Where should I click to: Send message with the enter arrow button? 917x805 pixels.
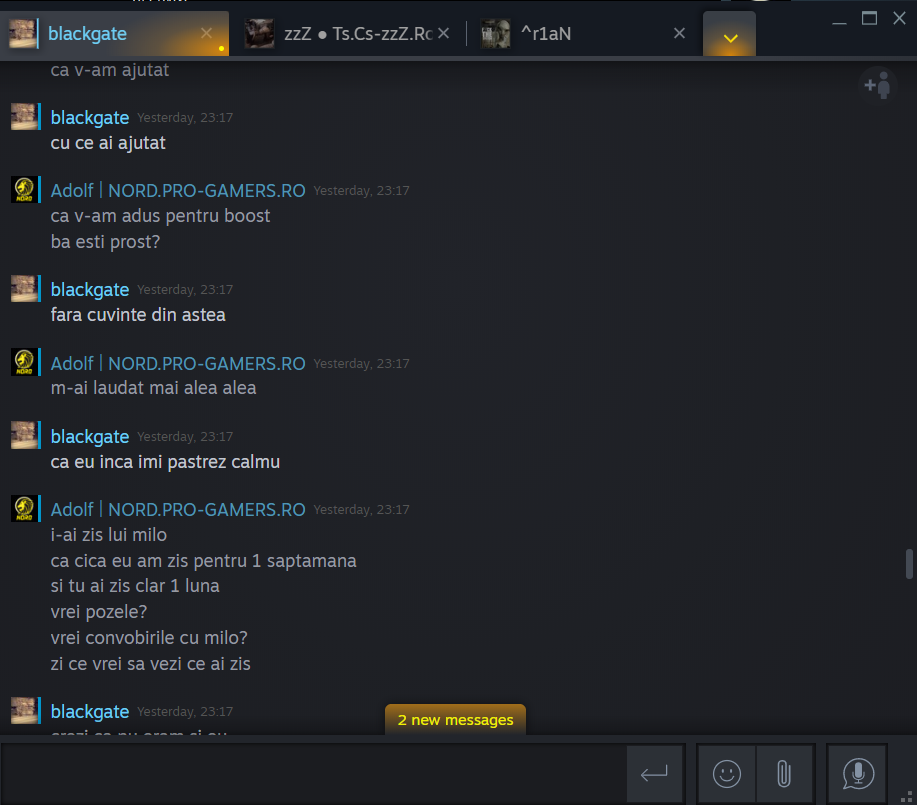654,773
